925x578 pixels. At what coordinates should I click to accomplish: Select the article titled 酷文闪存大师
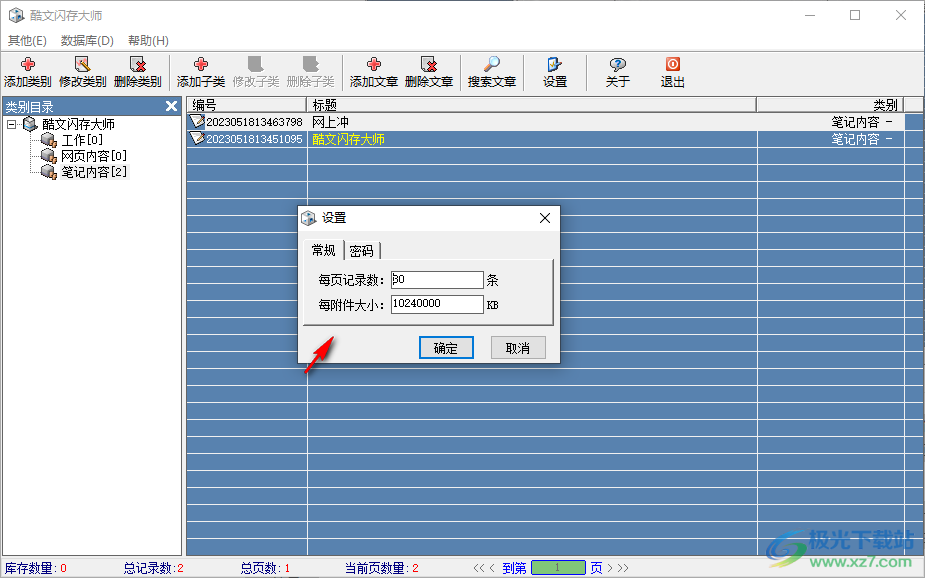[348, 139]
